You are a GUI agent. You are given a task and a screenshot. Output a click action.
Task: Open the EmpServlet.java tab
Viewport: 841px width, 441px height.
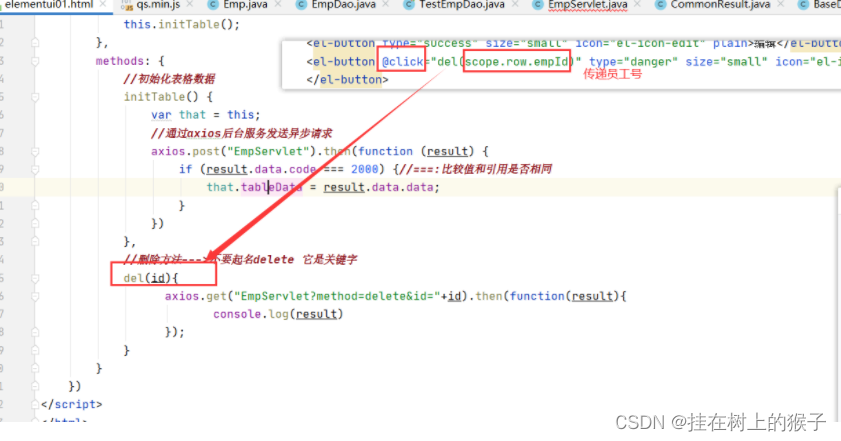pos(587,5)
